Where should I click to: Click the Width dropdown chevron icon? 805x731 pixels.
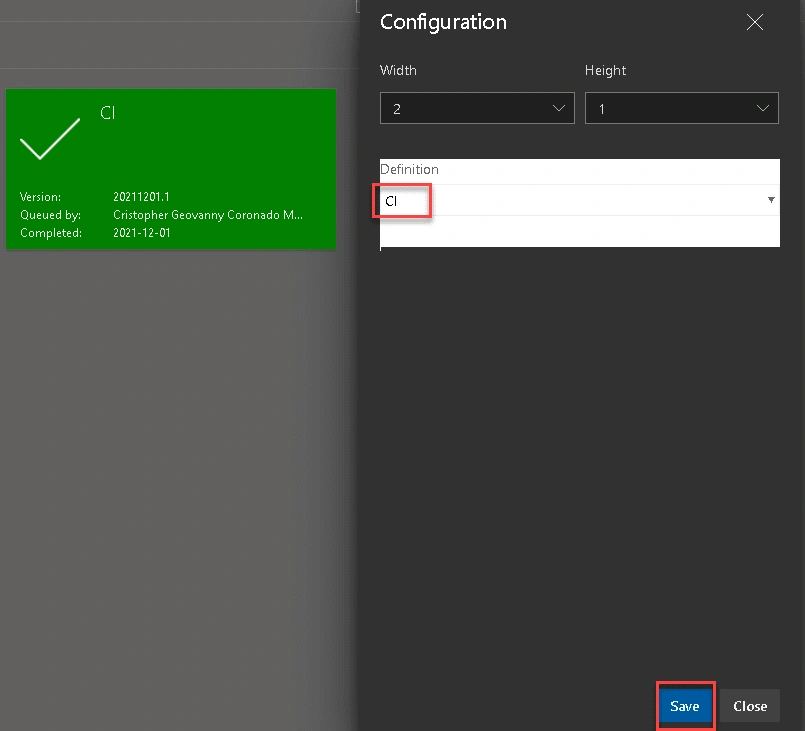(x=559, y=108)
